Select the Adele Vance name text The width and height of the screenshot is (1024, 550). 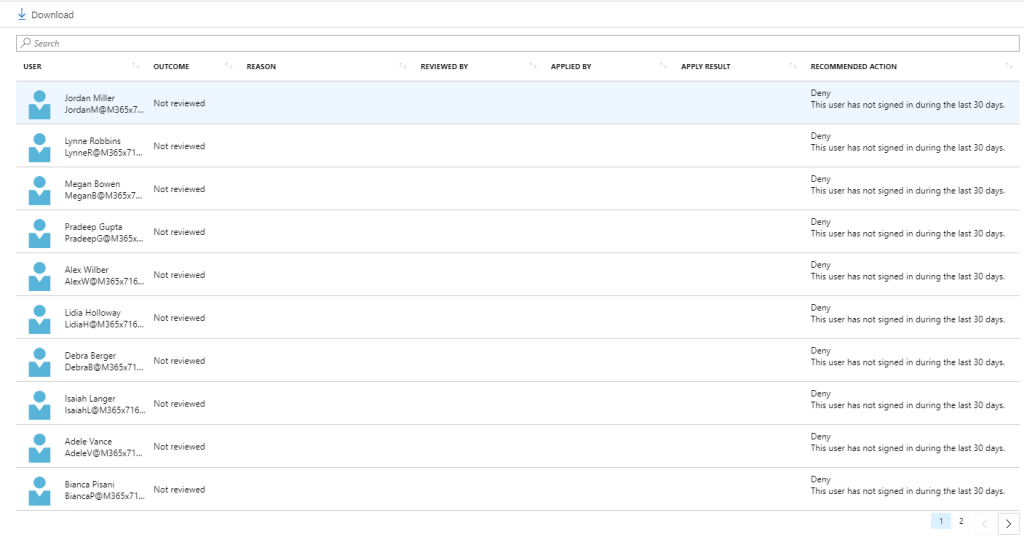[88, 442]
